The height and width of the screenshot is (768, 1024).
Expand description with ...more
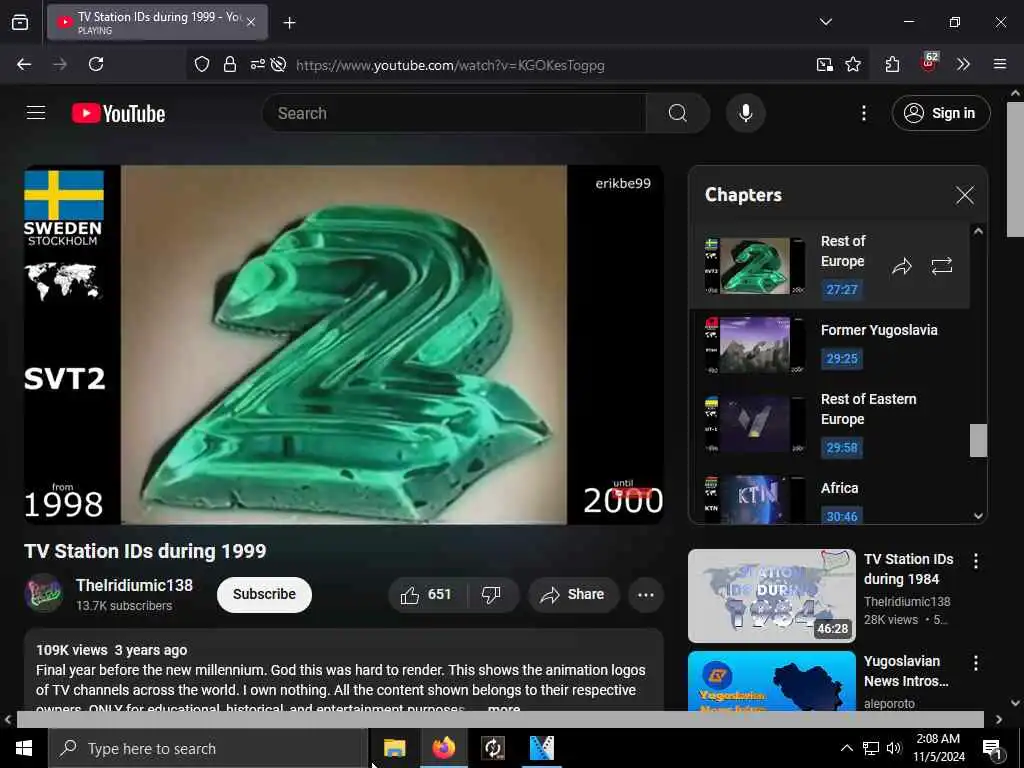504,708
